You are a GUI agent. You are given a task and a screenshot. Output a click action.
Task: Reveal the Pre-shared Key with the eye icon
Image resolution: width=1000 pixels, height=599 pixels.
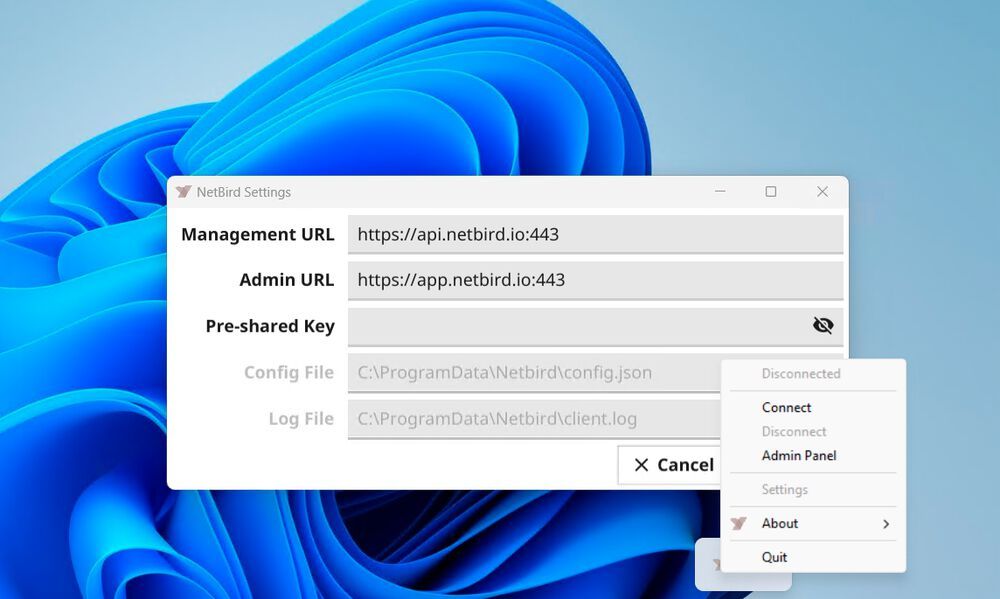pyautogui.click(x=822, y=325)
